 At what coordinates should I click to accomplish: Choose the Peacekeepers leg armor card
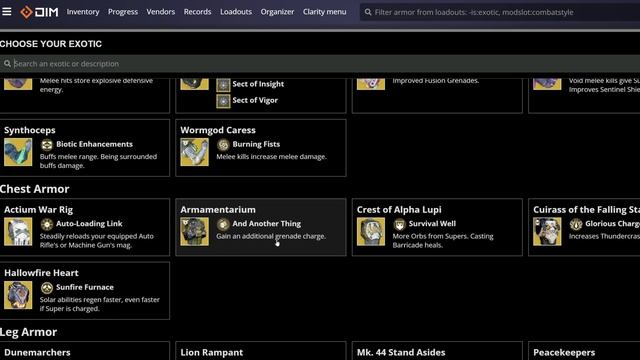[584, 351]
